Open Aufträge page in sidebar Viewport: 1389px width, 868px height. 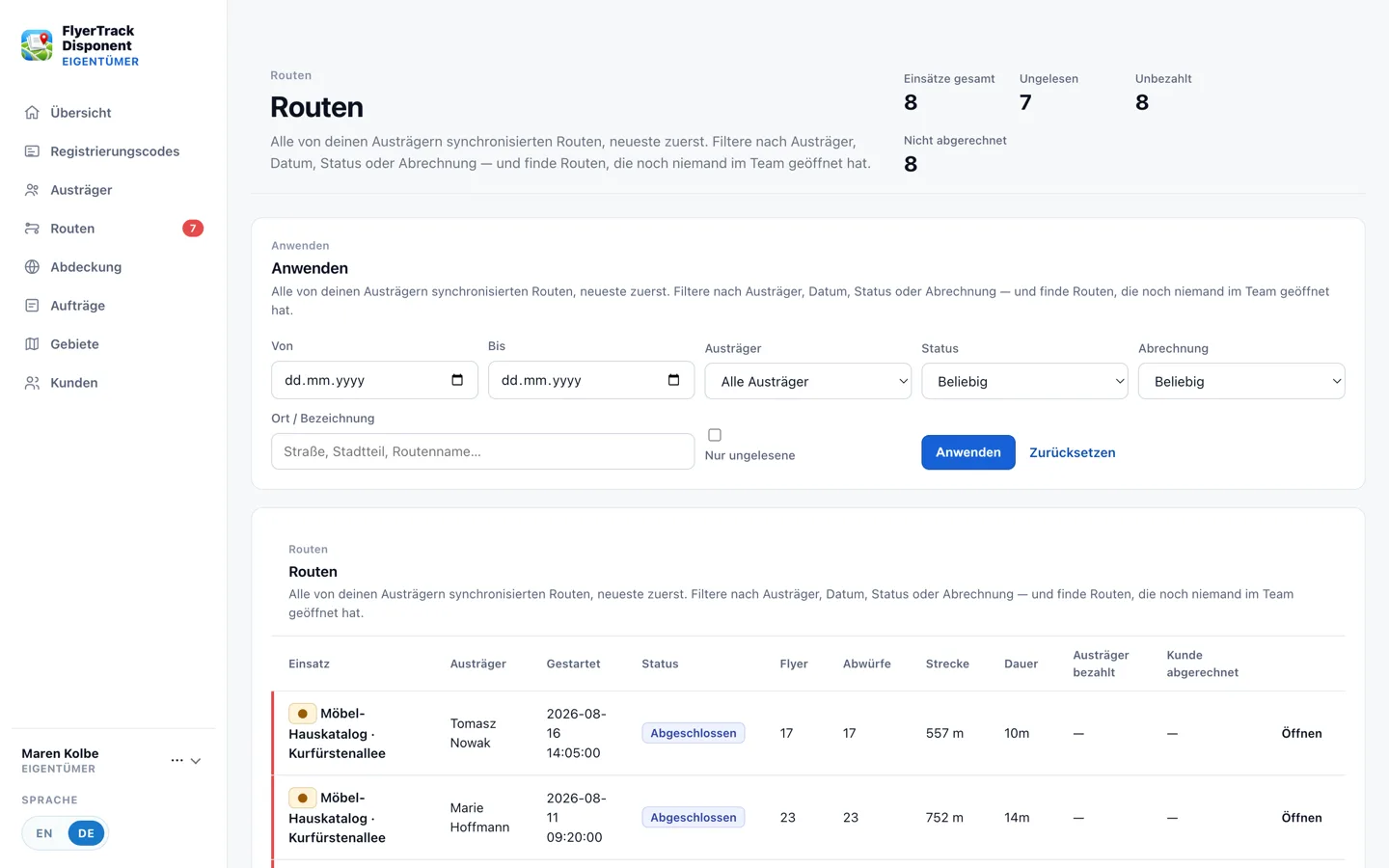(x=114, y=306)
